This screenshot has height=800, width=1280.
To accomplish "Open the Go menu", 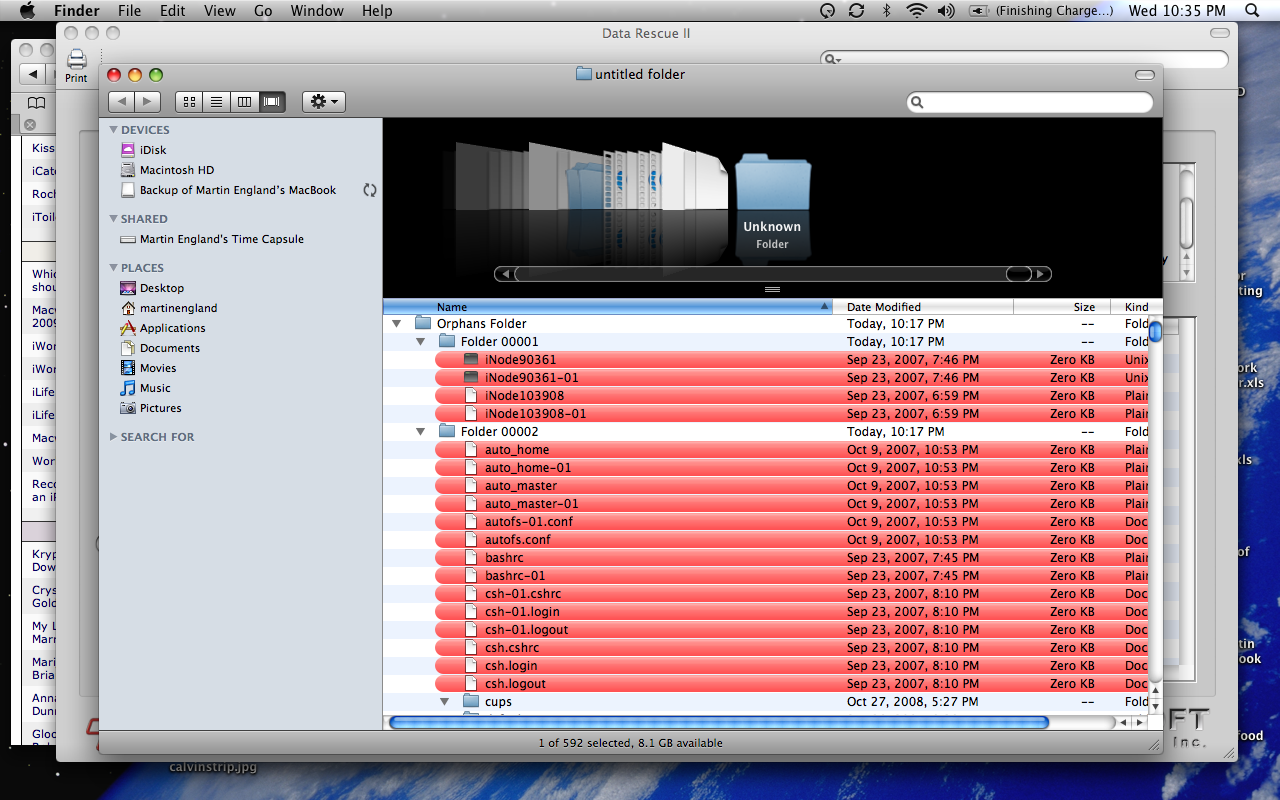I will pyautogui.click(x=263, y=11).
